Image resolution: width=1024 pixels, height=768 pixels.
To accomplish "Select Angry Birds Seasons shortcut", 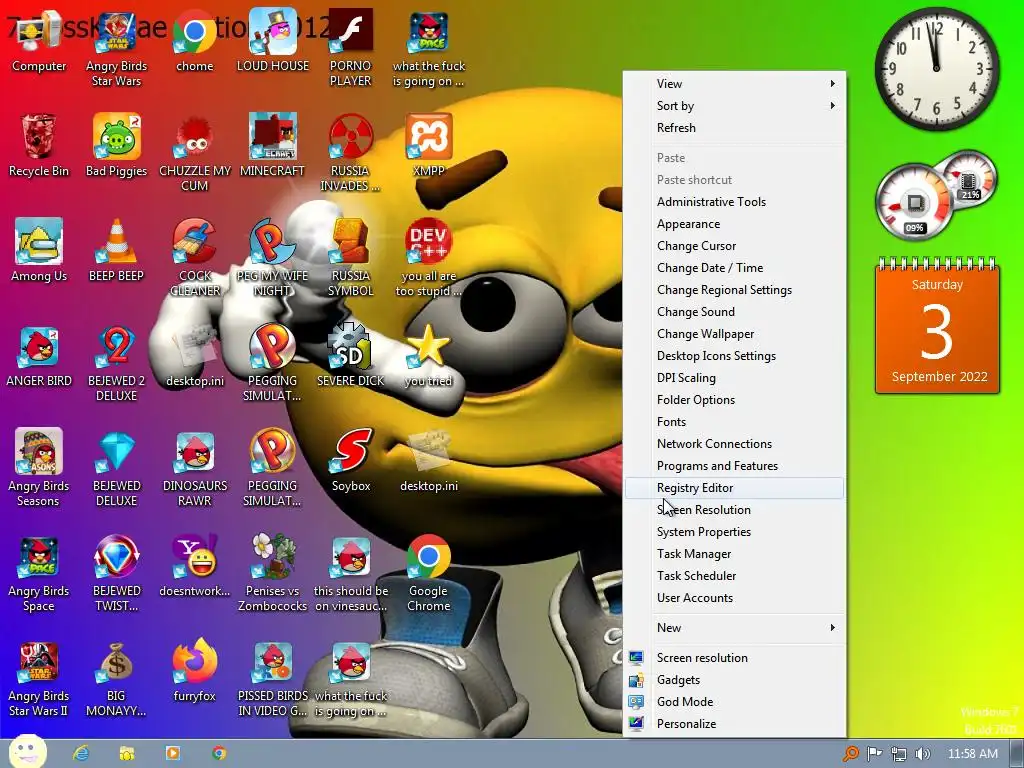I will [x=39, y=468].
